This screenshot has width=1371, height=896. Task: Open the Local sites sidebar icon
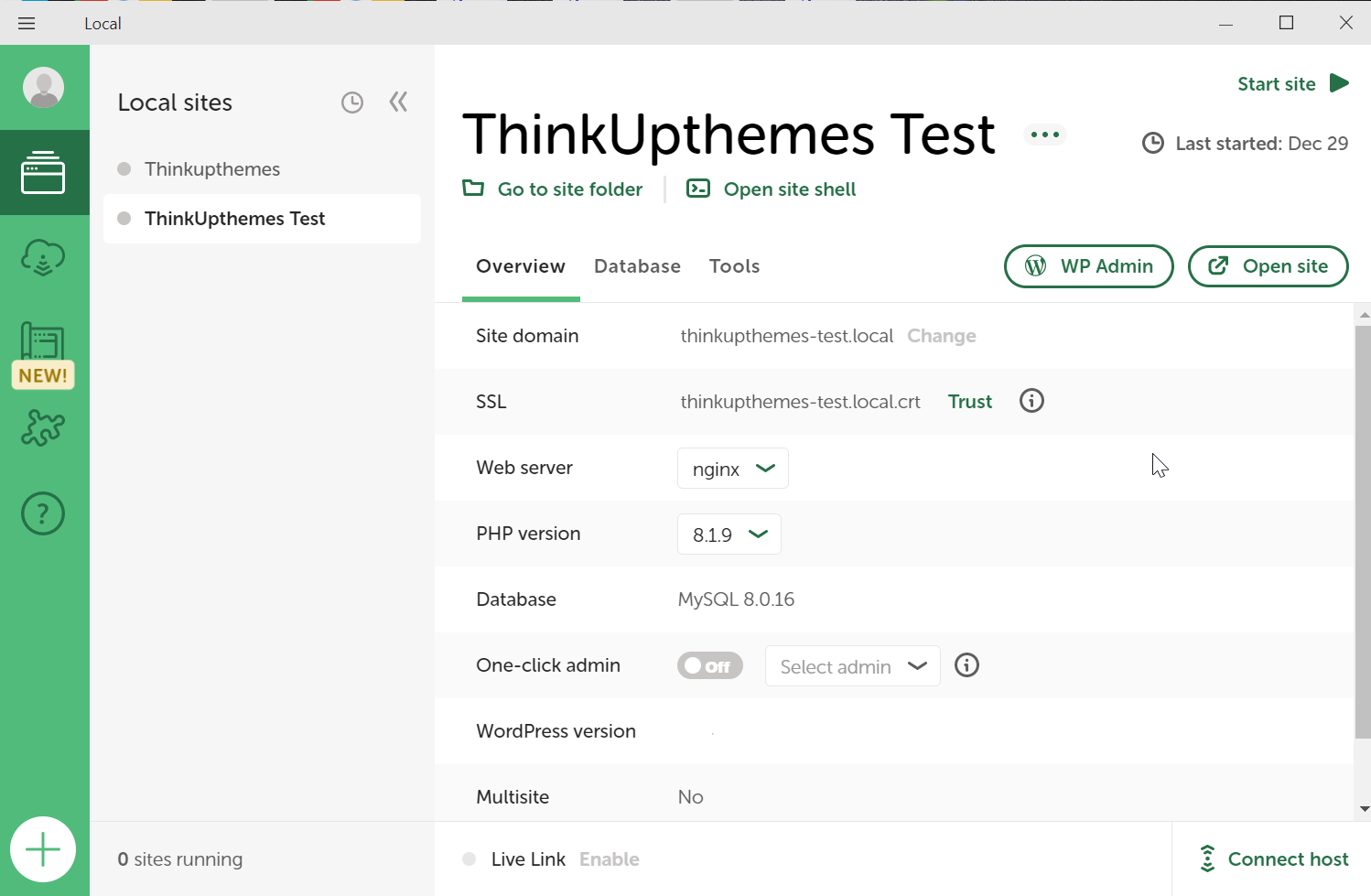click(43, 172)
